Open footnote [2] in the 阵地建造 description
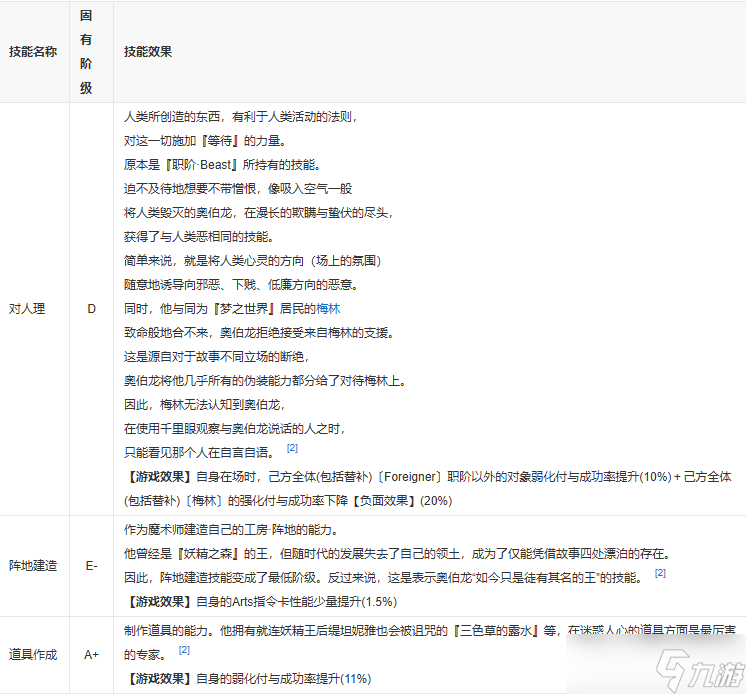Image resolution: width=746 pixels, height=694 pixels. [x=660, y=573]
